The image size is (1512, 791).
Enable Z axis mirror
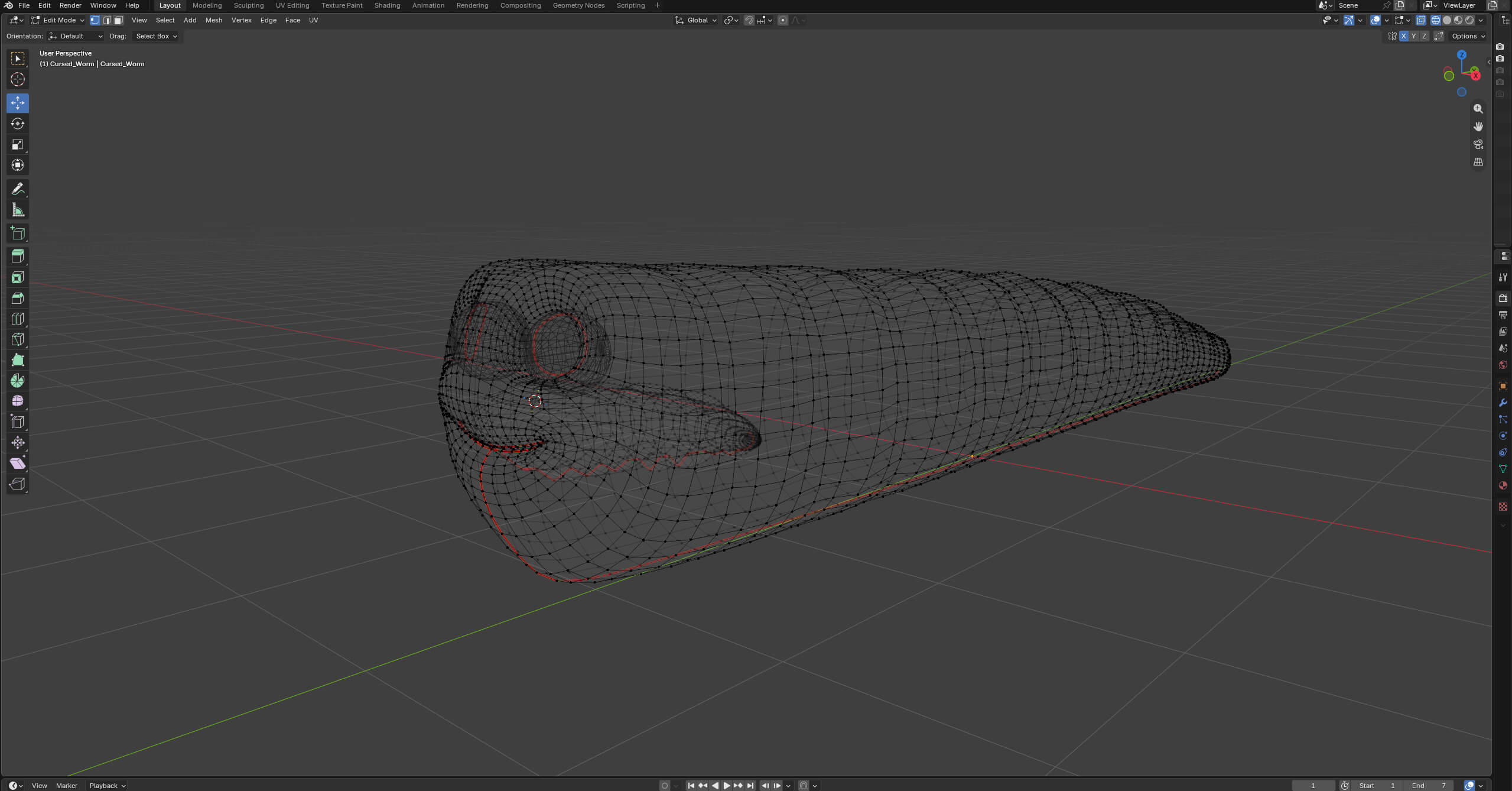[1424, 36]
